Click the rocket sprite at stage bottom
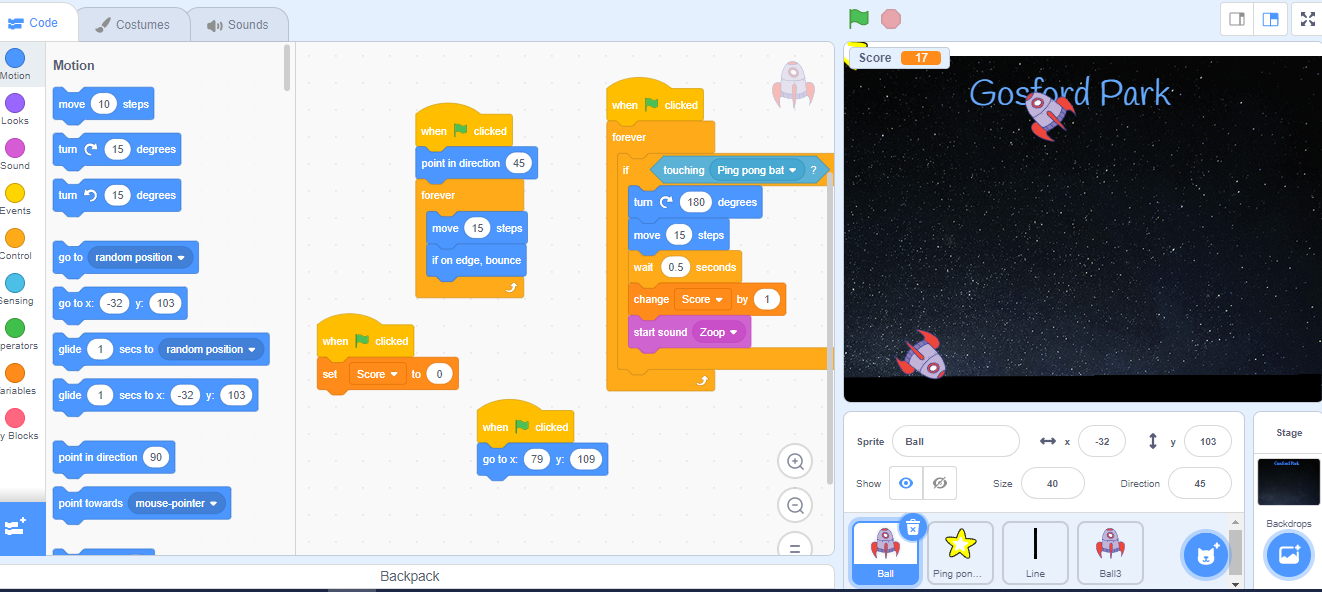 point(922,356)
